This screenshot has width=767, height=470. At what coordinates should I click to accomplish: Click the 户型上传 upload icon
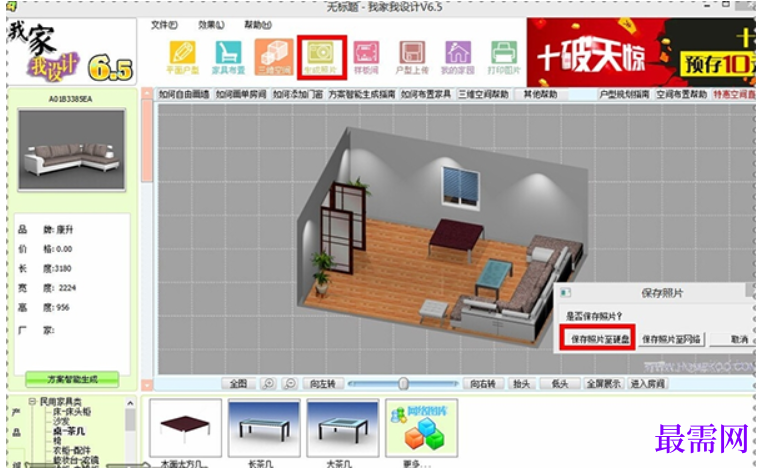[x=412, y=57]
